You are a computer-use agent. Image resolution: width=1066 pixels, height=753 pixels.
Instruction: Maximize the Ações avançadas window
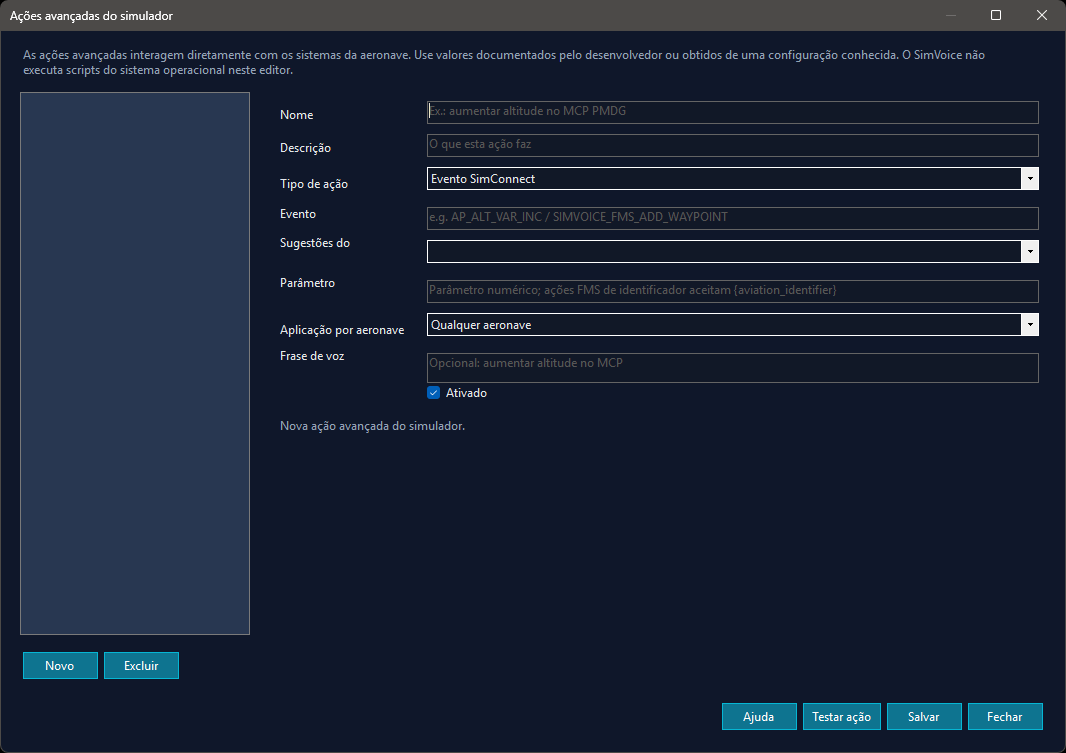pos(996,15)
